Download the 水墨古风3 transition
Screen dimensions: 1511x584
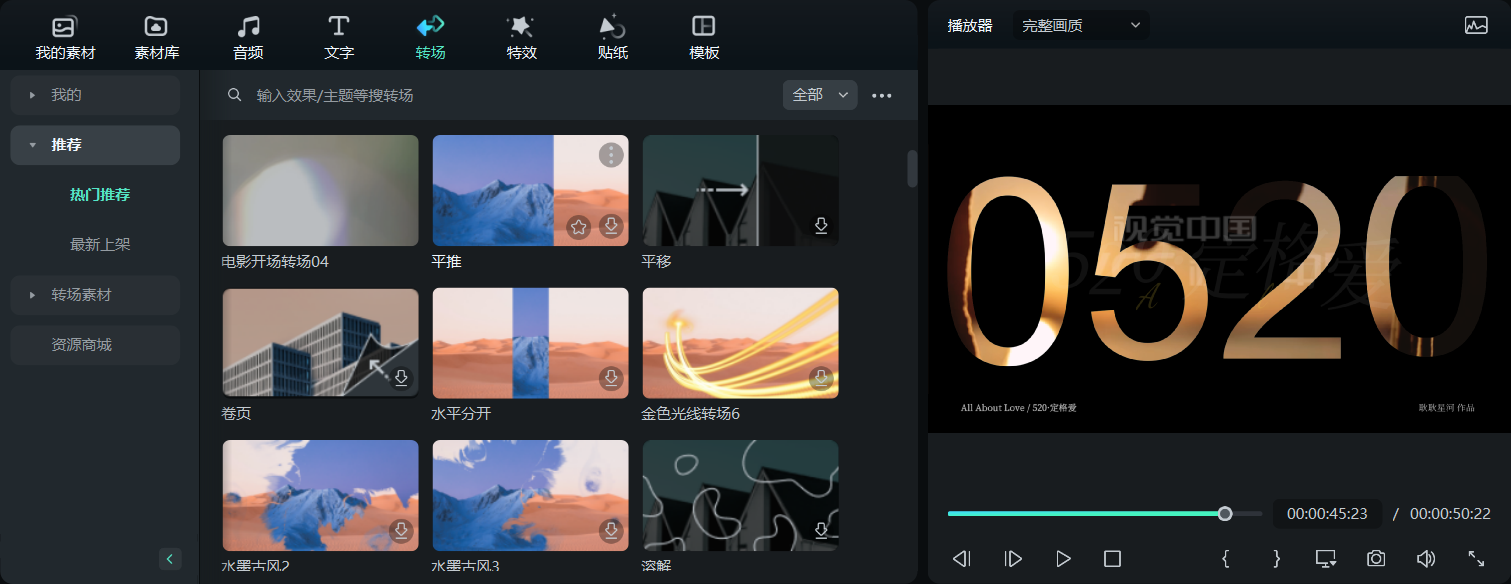pyautogui.click(x=611, y=531)
